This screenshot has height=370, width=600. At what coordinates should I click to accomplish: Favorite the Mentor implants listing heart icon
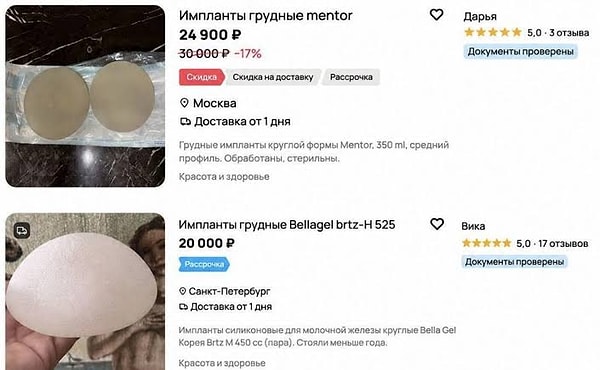[x=436, y=15]
